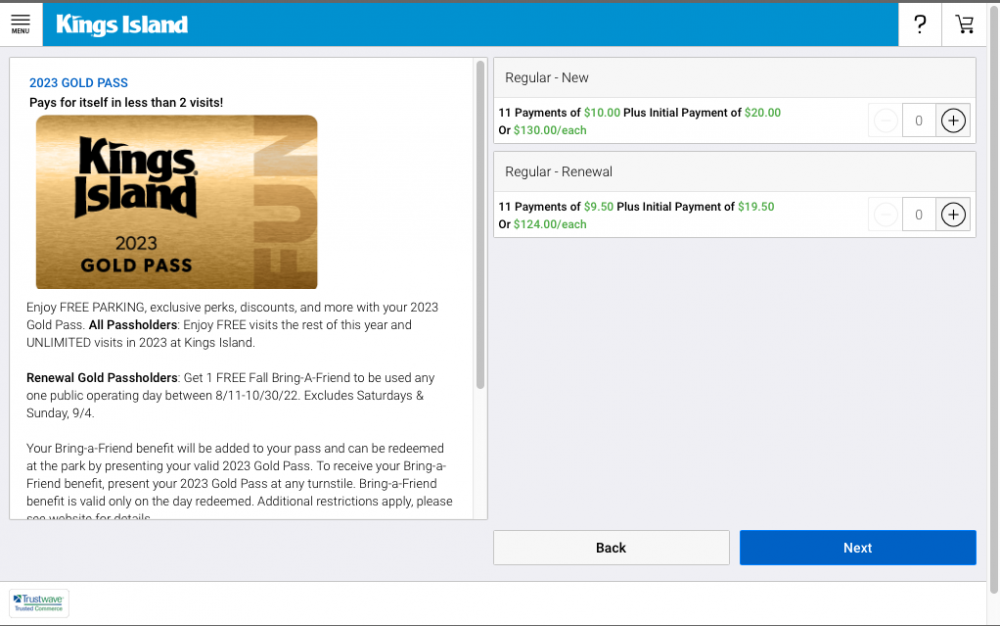Viewport: 1000px width, 626px height.
Task: Select the Regular - Renewal section header
Action: 734,172
